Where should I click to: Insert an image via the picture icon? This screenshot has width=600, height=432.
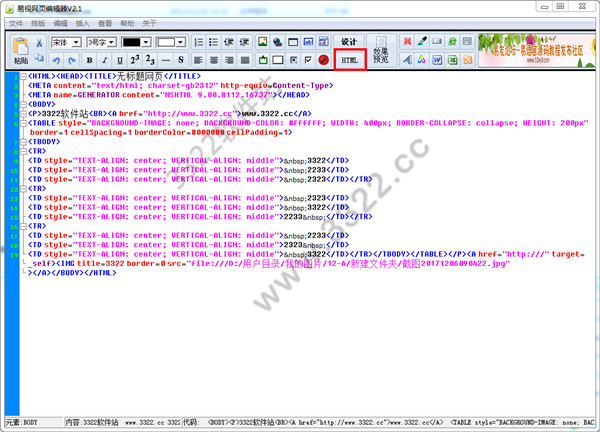(x=262, y=42)
